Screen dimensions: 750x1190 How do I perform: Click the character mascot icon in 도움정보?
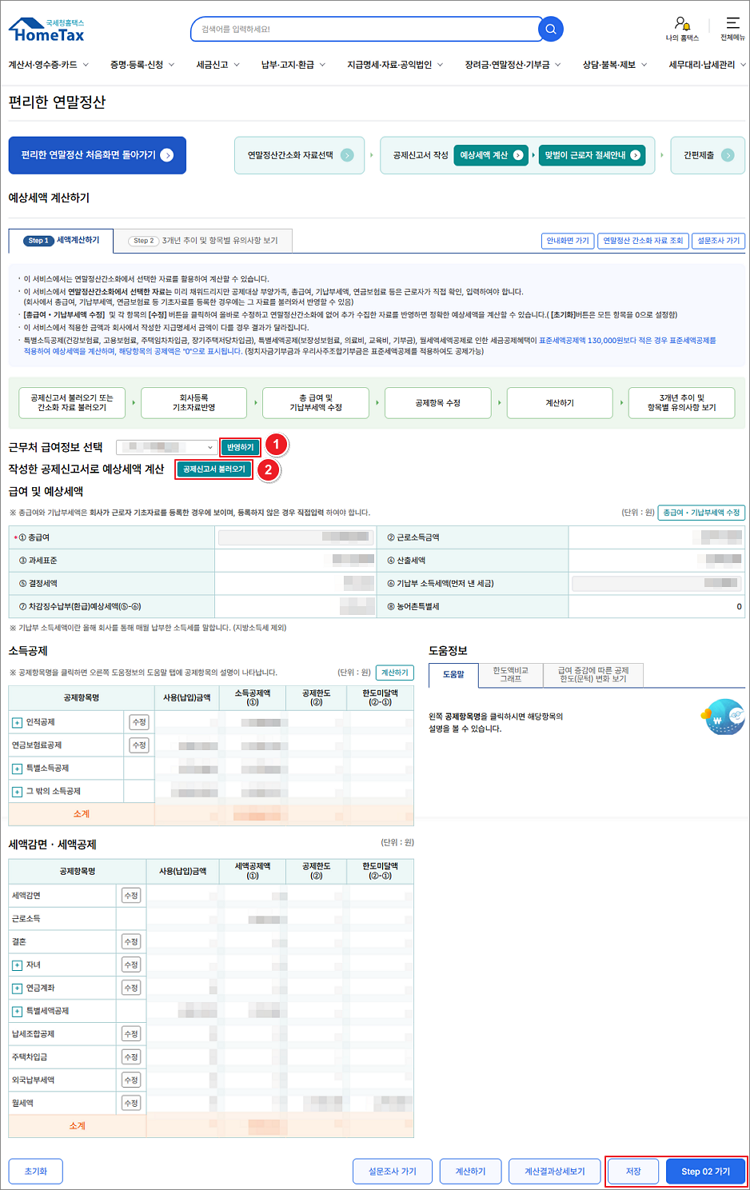pos(723,717)
